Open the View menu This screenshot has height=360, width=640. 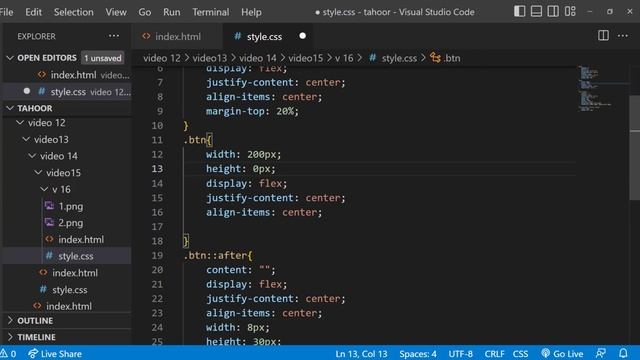(116, 12)
